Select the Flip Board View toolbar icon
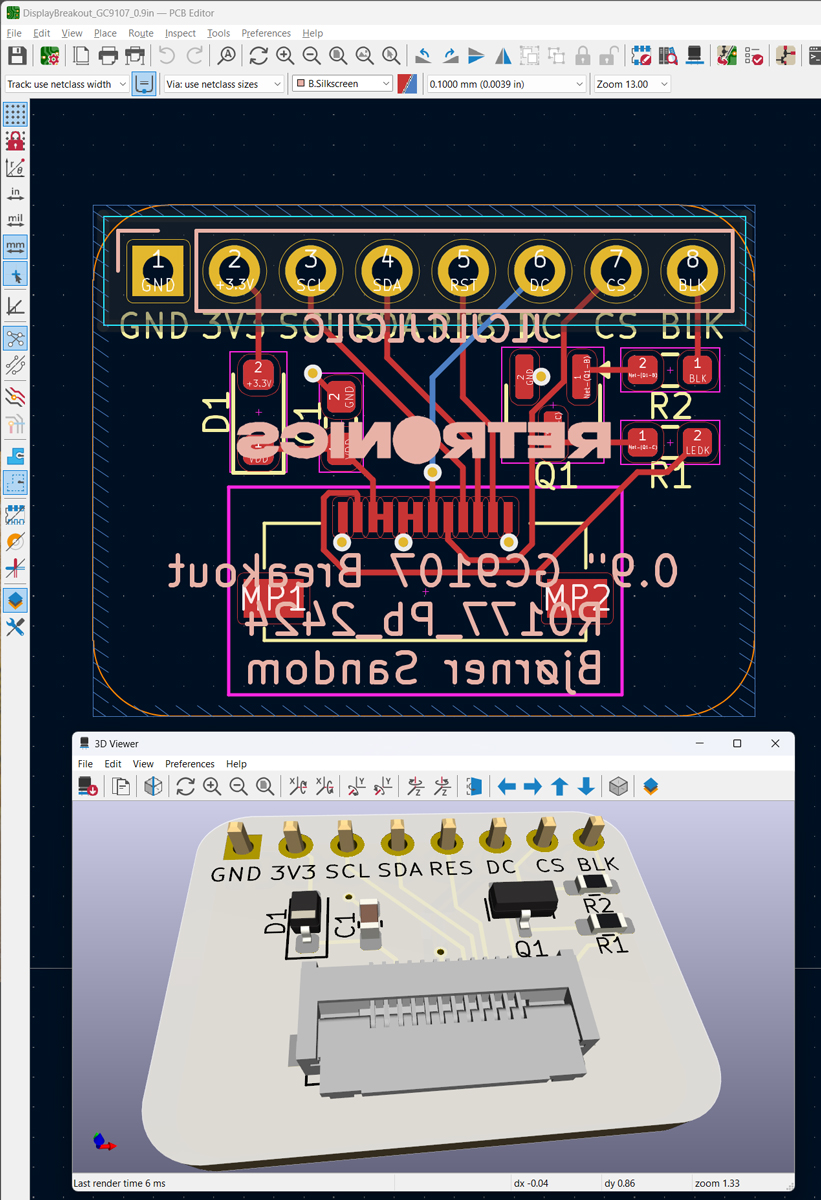 click(503, 56)
